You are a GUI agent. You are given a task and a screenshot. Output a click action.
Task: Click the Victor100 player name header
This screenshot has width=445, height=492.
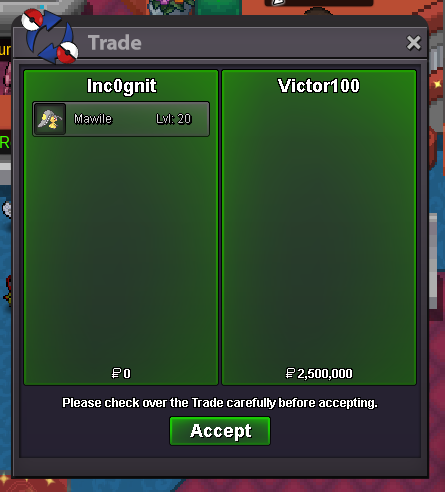(319, 86)
